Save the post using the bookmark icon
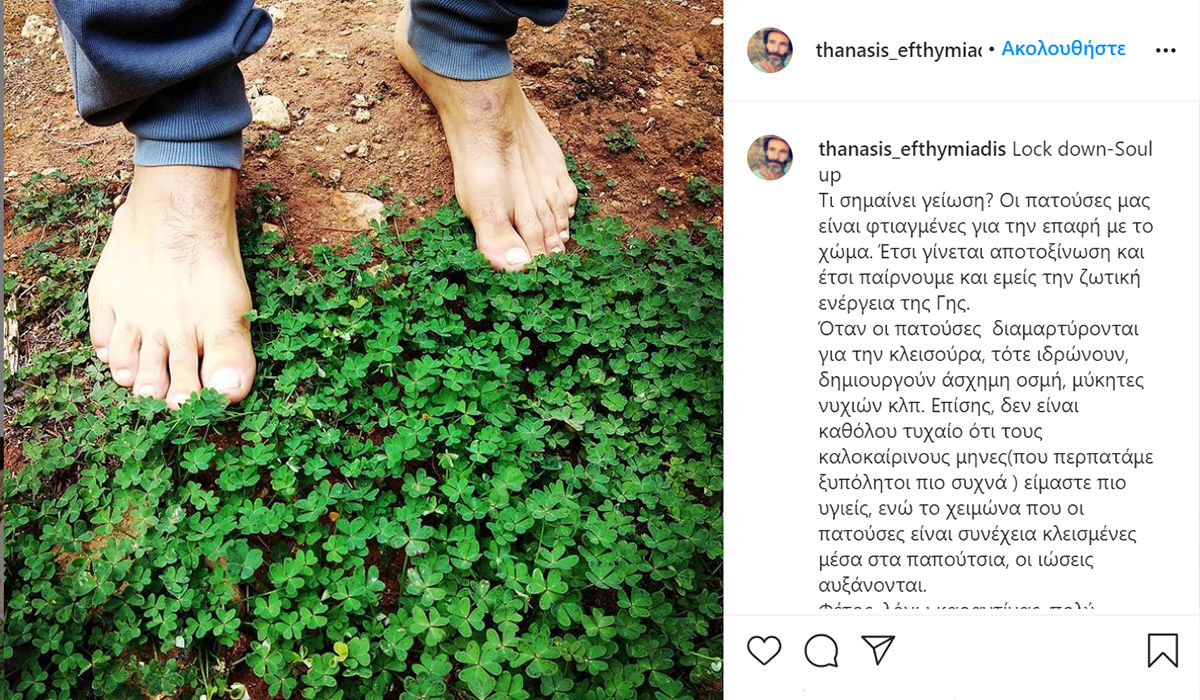Viewport: 1200px width, 700px height. pyautogui.click(x=1162, y=651)
